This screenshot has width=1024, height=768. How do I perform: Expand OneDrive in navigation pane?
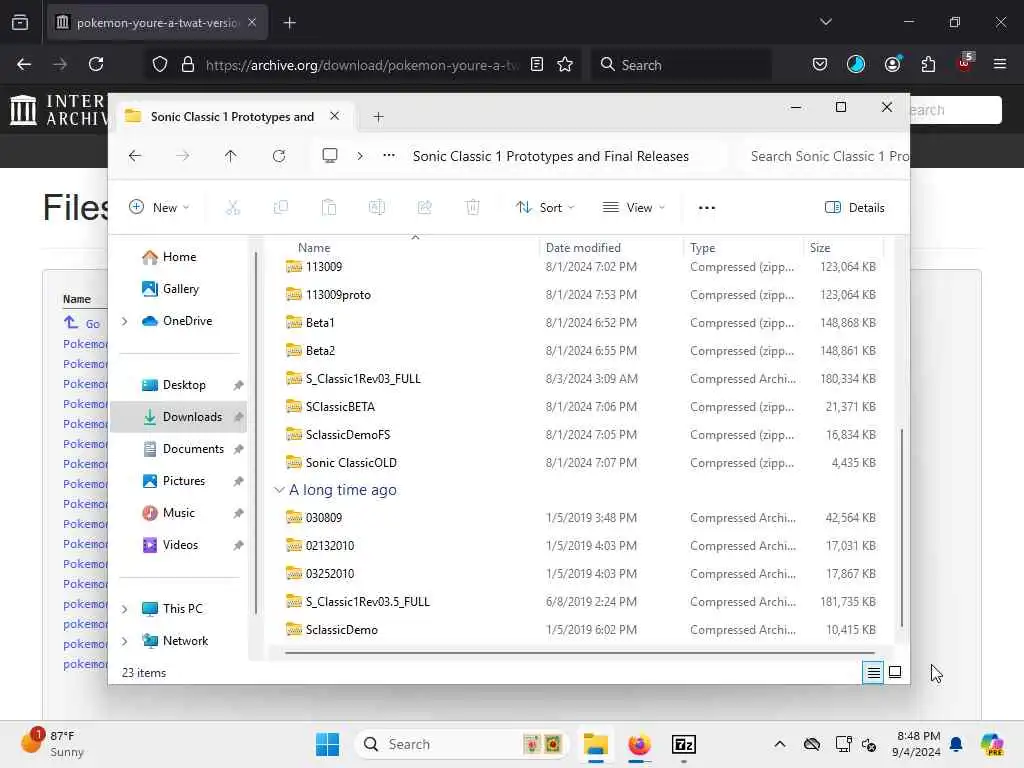coord(125,321)
